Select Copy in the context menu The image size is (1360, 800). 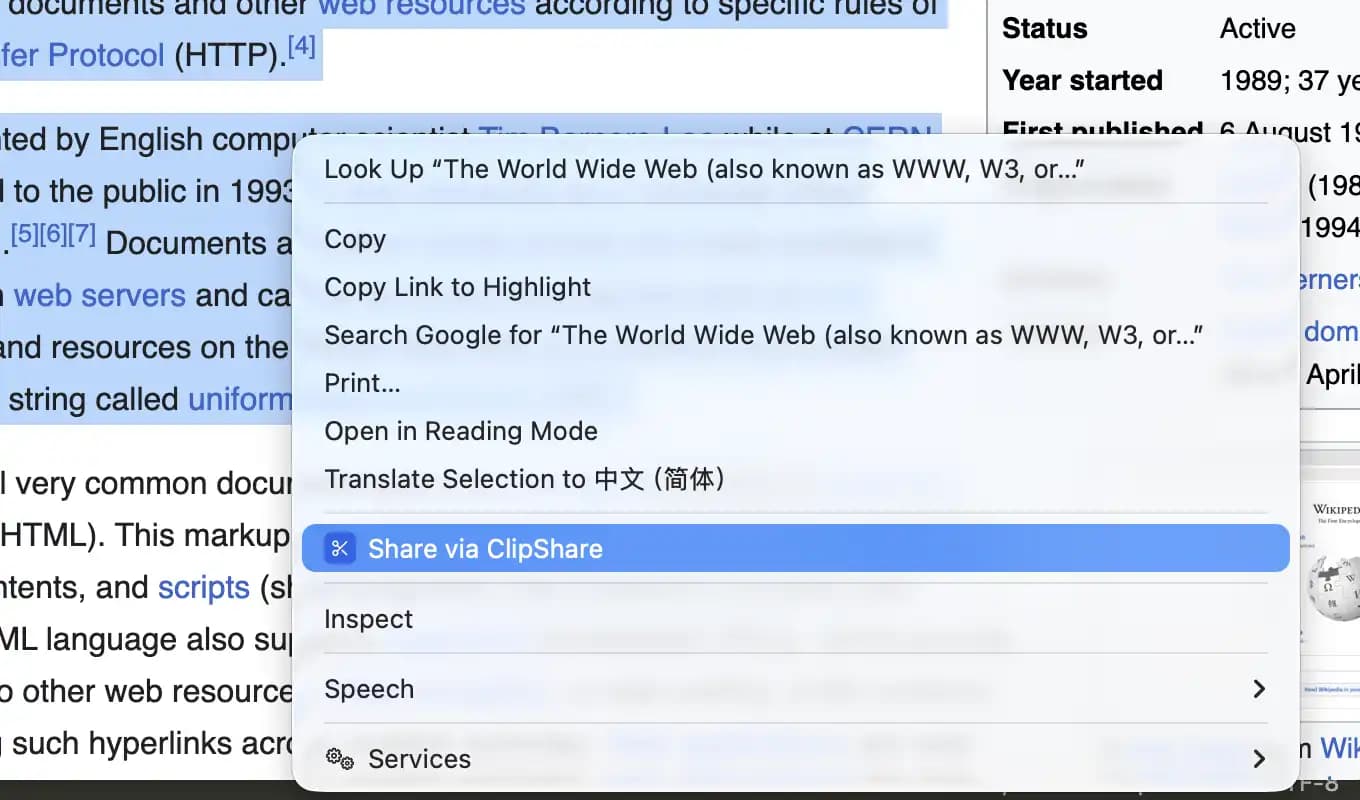tap(795, 240)
